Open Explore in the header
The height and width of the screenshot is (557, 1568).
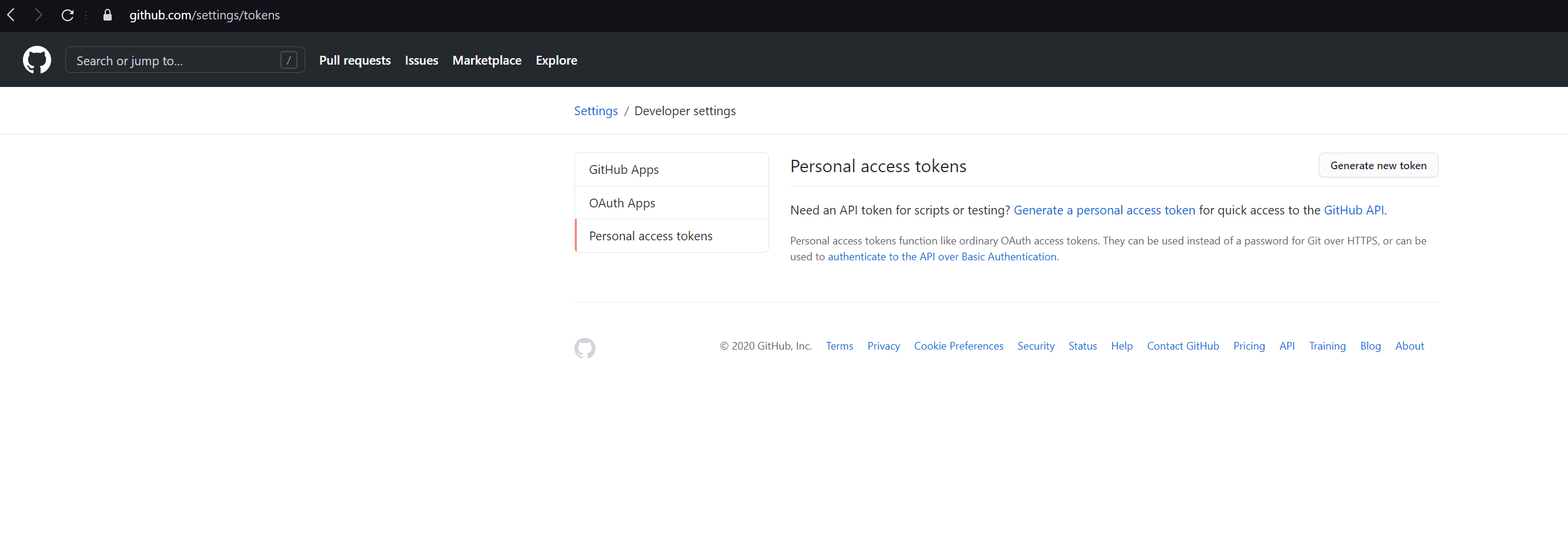tap(556, 60)
